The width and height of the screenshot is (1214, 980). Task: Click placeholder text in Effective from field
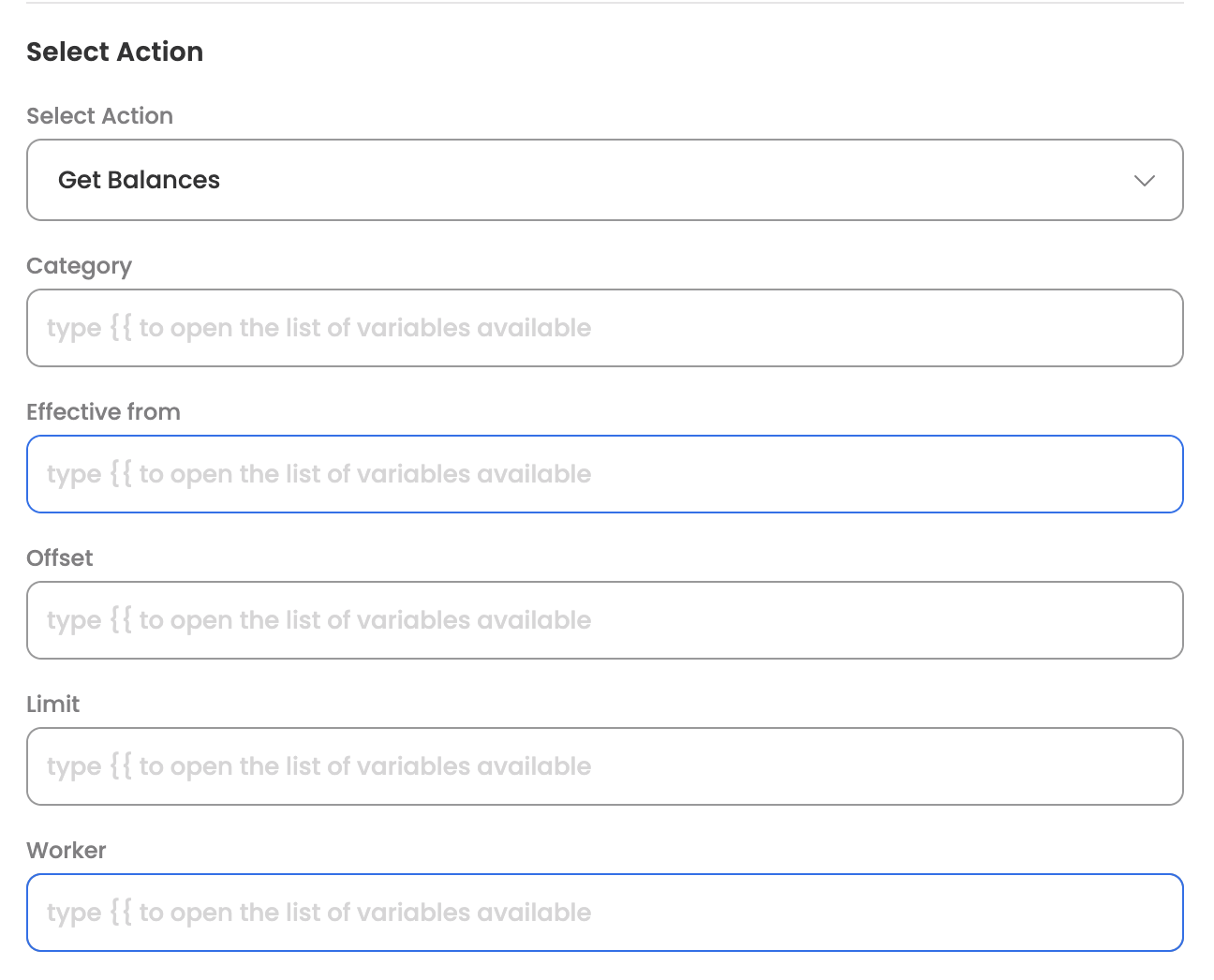318,474
